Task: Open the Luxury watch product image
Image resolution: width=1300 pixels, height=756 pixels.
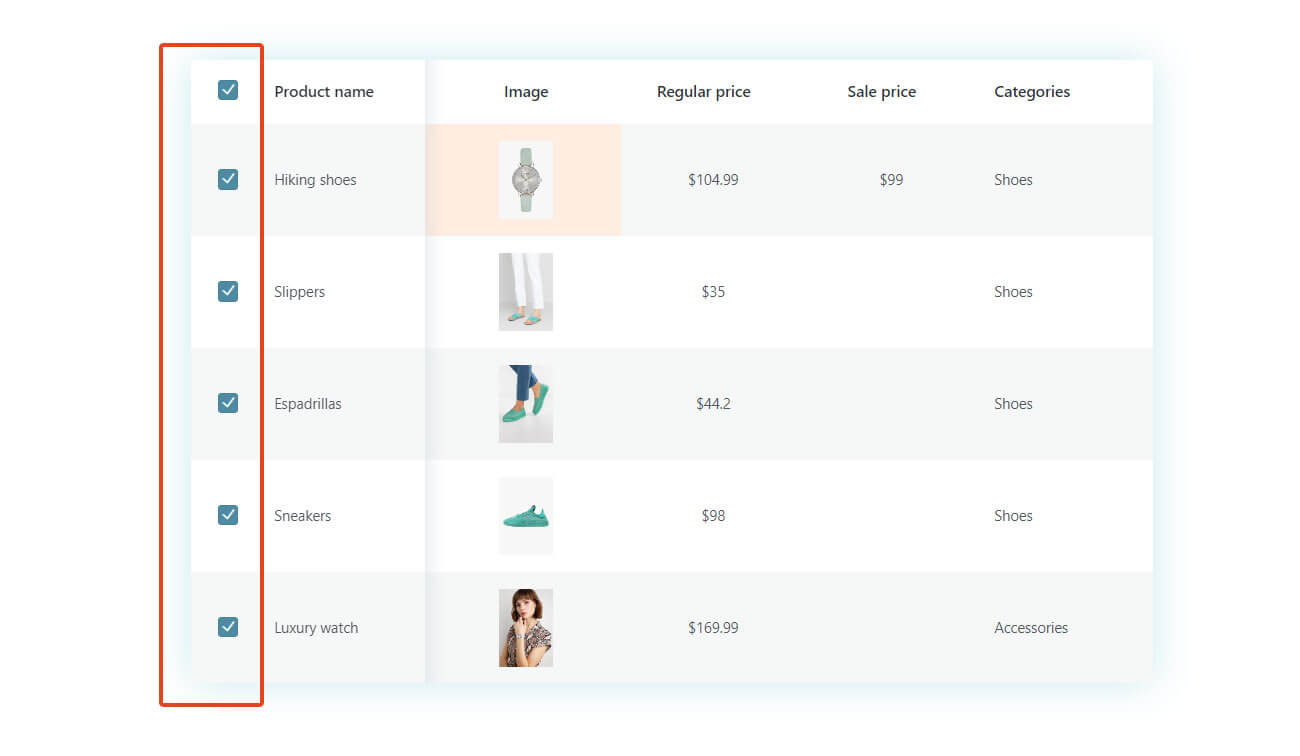Action: pyautogui.click(x=526, y=628)
